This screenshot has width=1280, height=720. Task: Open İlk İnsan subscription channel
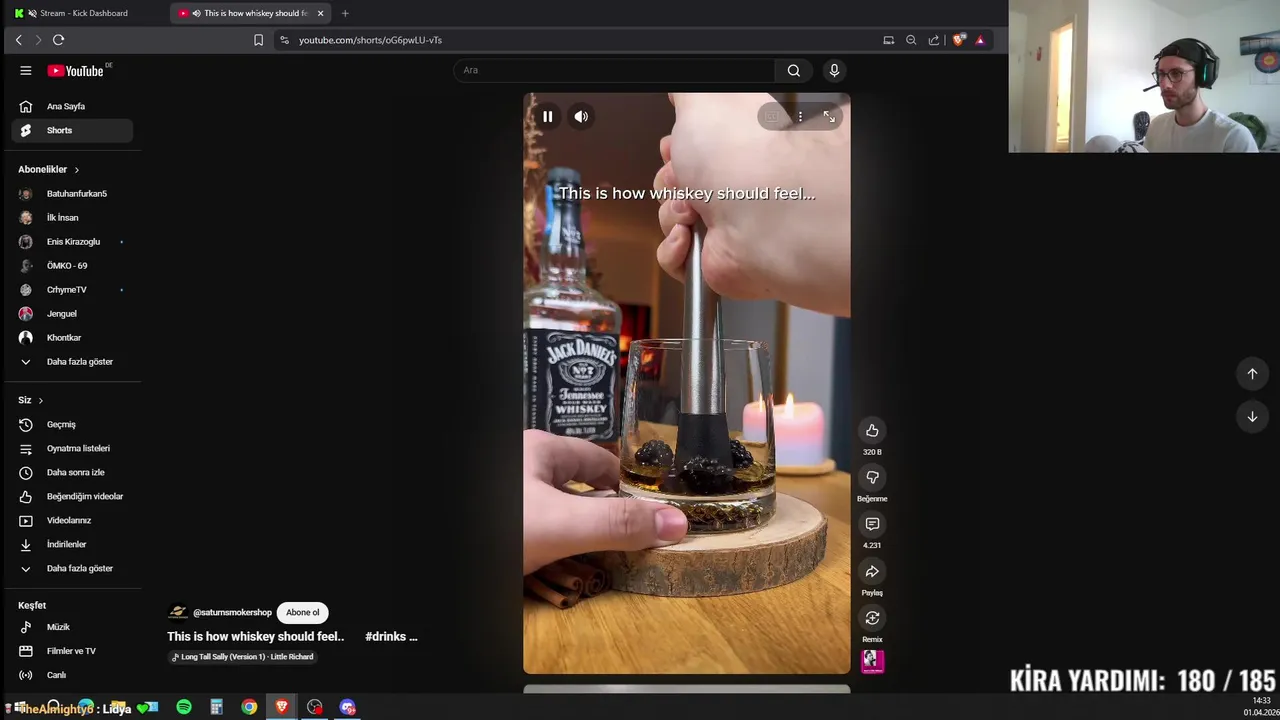tap(72, 218)
